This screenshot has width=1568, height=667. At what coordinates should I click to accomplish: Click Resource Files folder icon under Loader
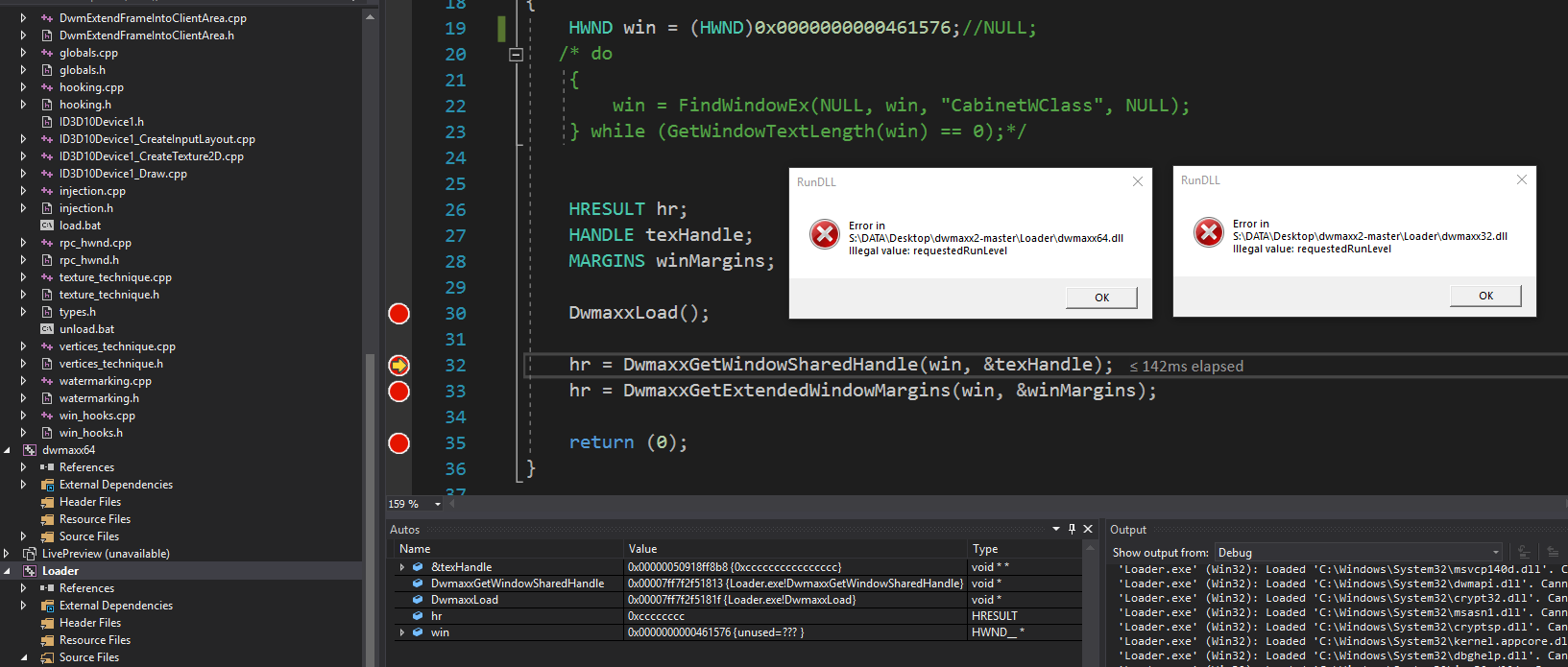tap(47, 640)
